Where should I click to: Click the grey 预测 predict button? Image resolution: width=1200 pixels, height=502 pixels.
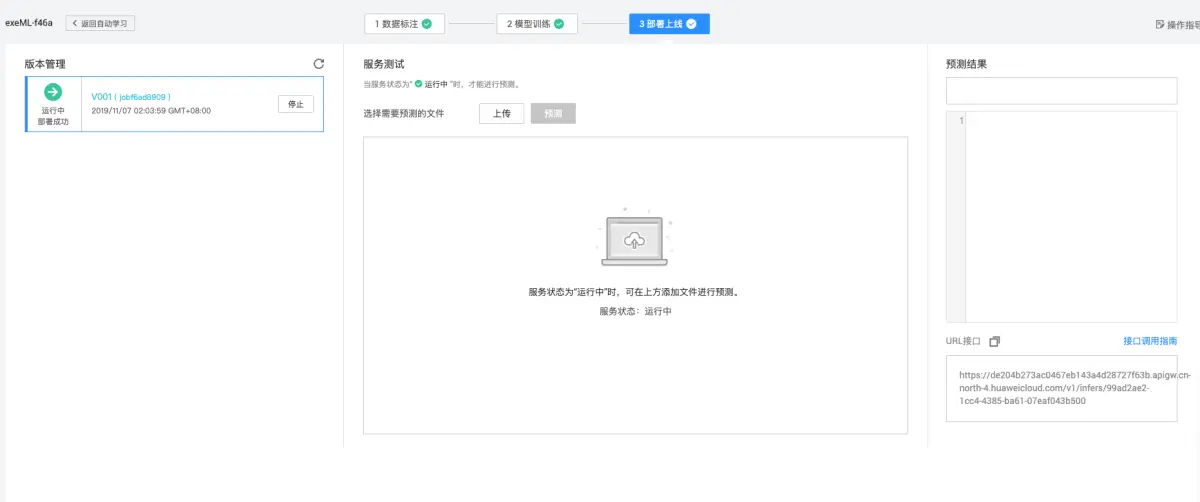click(553, 114)
